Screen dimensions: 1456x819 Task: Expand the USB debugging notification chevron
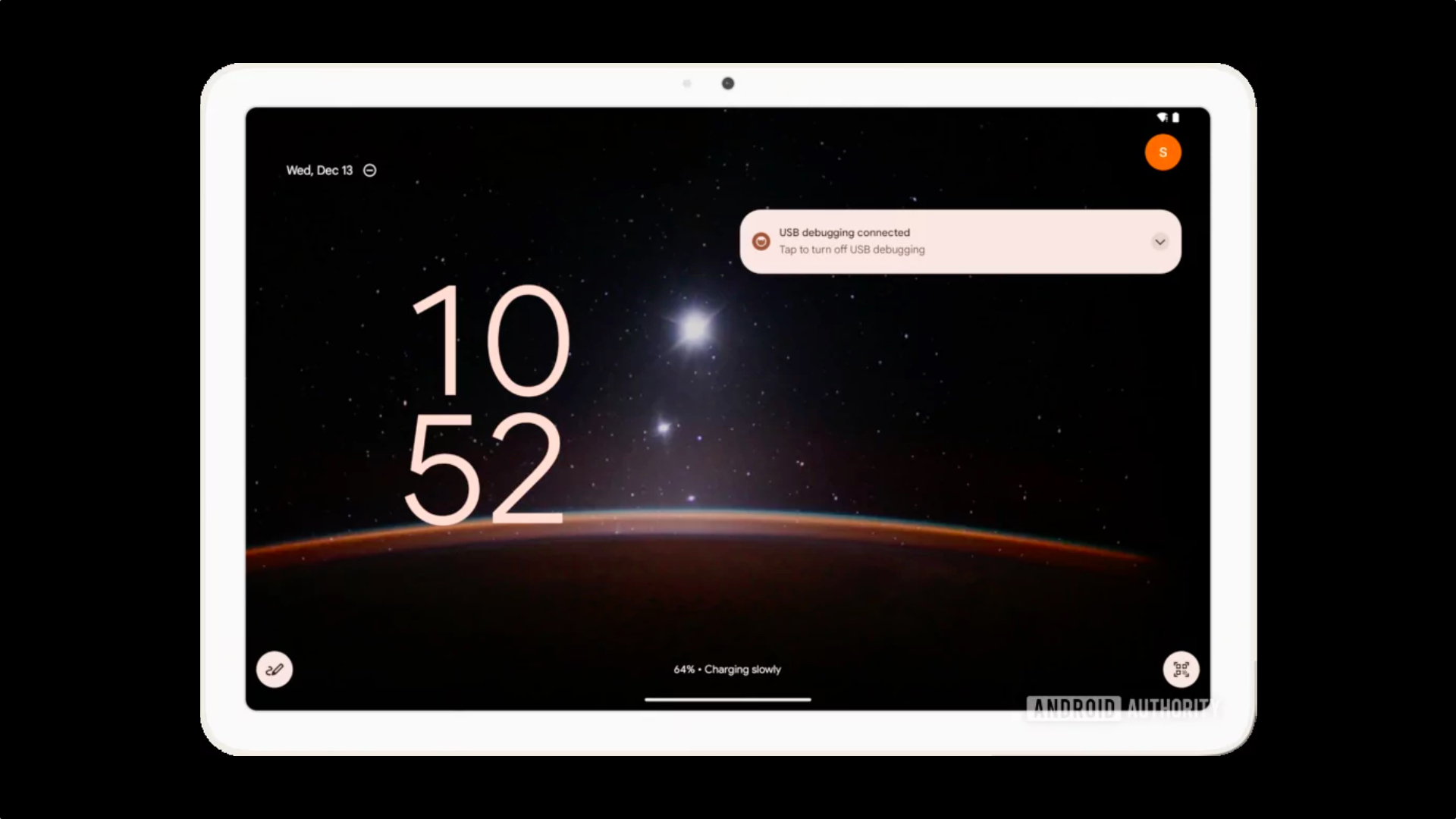pos(1159,242)
